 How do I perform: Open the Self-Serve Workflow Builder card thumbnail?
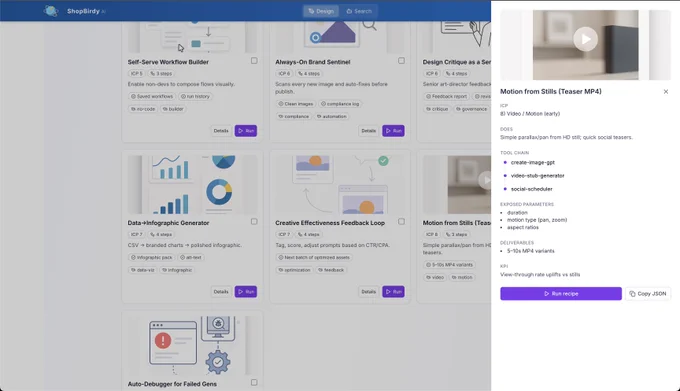pos(192,37)
